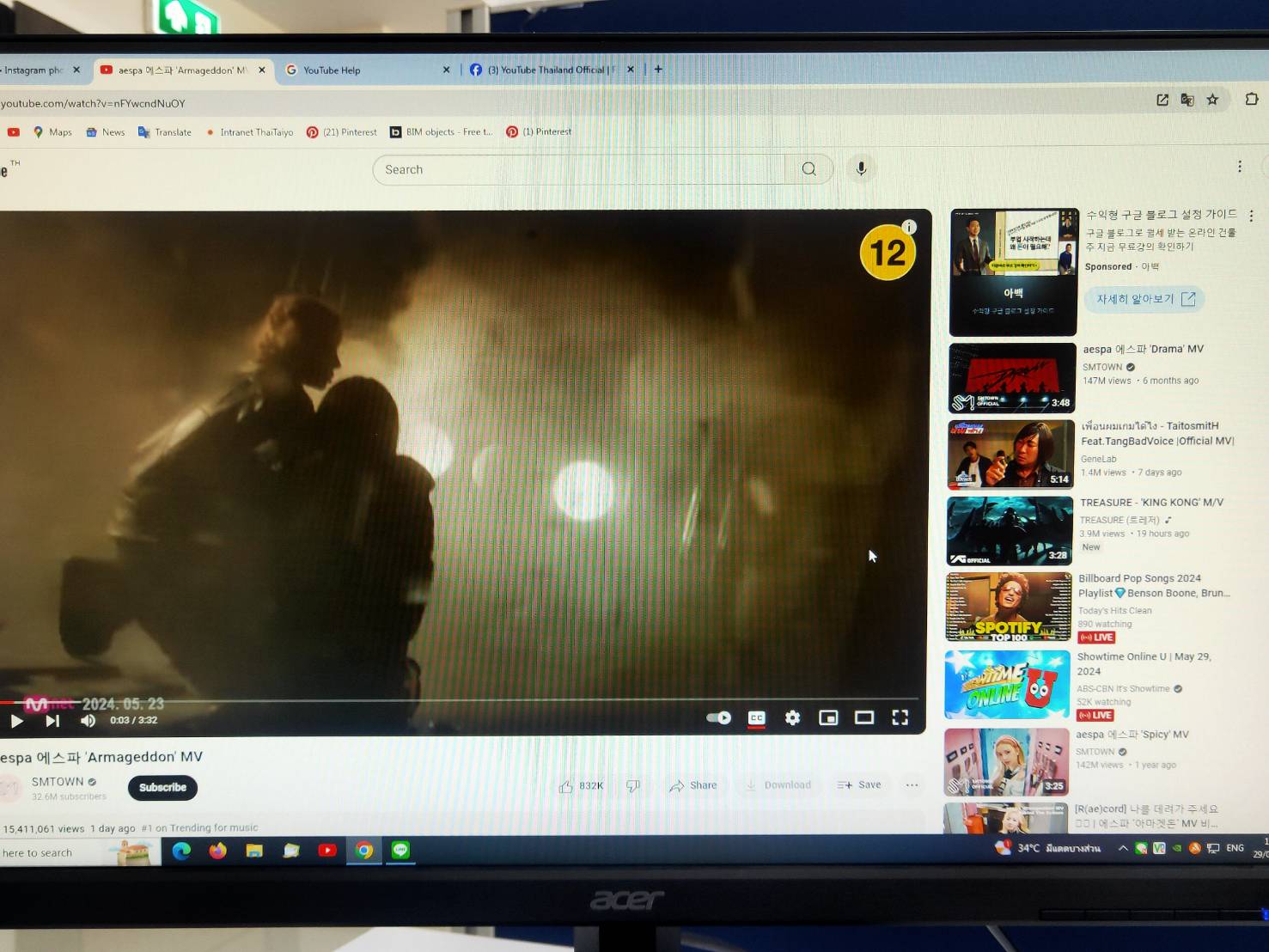Viewport: 1269px width, 952px height.
Task: Open the (21) Pinterest bookmark
Action: 342,132
